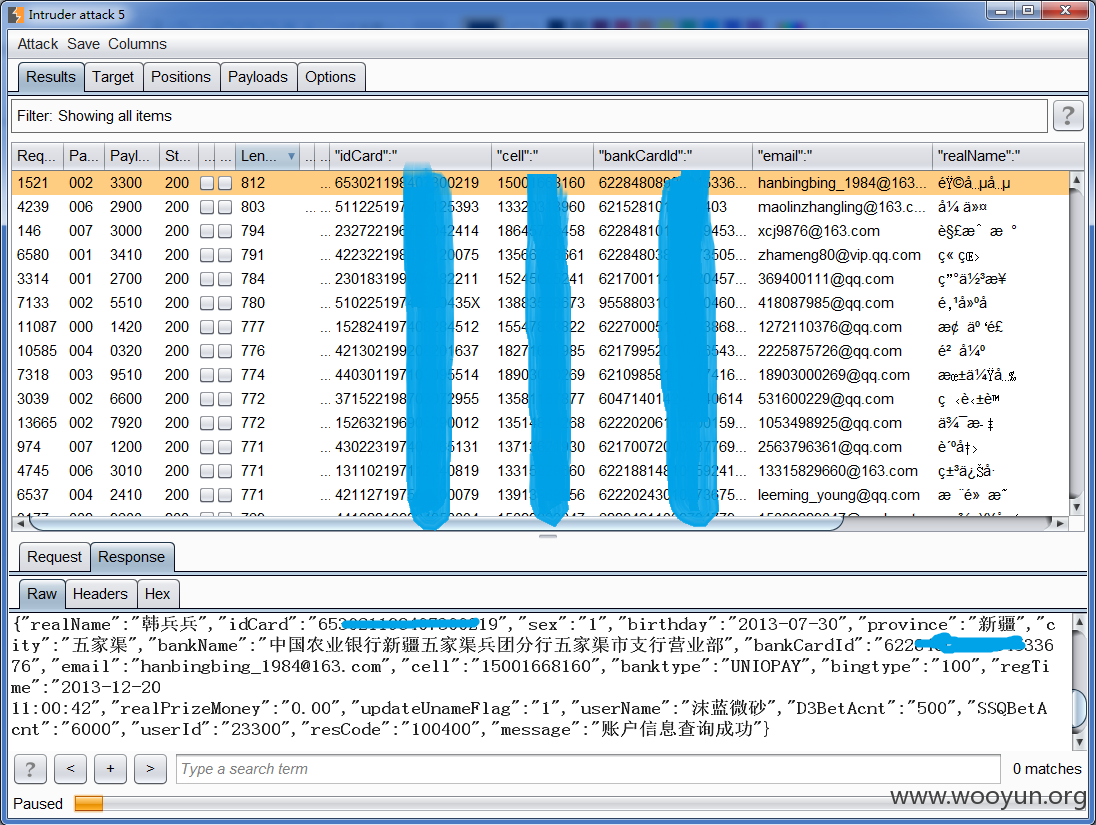The width and height of the screenshot is (1096, 825).
Task: Click the response pane vertical scrollbar
Action: (1079, 682)
